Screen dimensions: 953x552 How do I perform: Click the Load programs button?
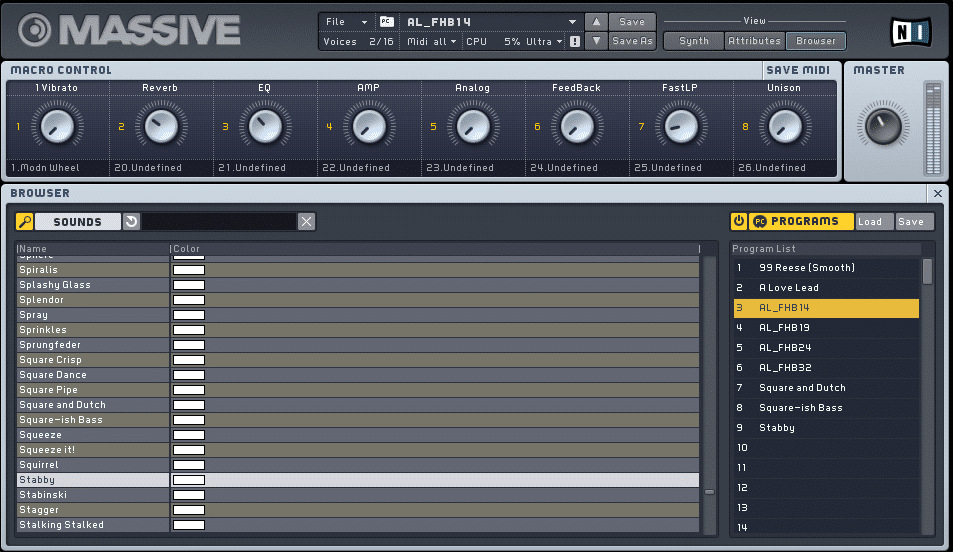point(874,221)
